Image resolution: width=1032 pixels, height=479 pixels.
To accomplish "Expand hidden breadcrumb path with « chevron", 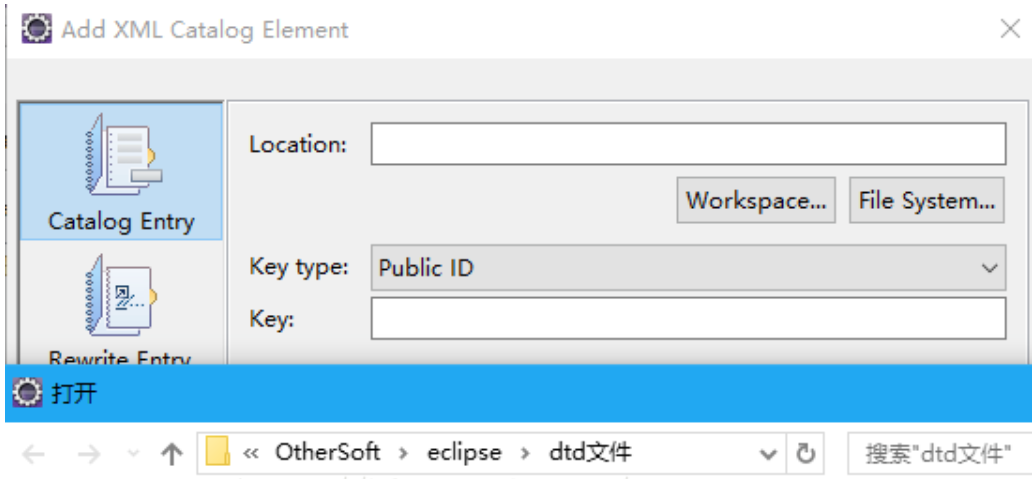I will [252, 453].
